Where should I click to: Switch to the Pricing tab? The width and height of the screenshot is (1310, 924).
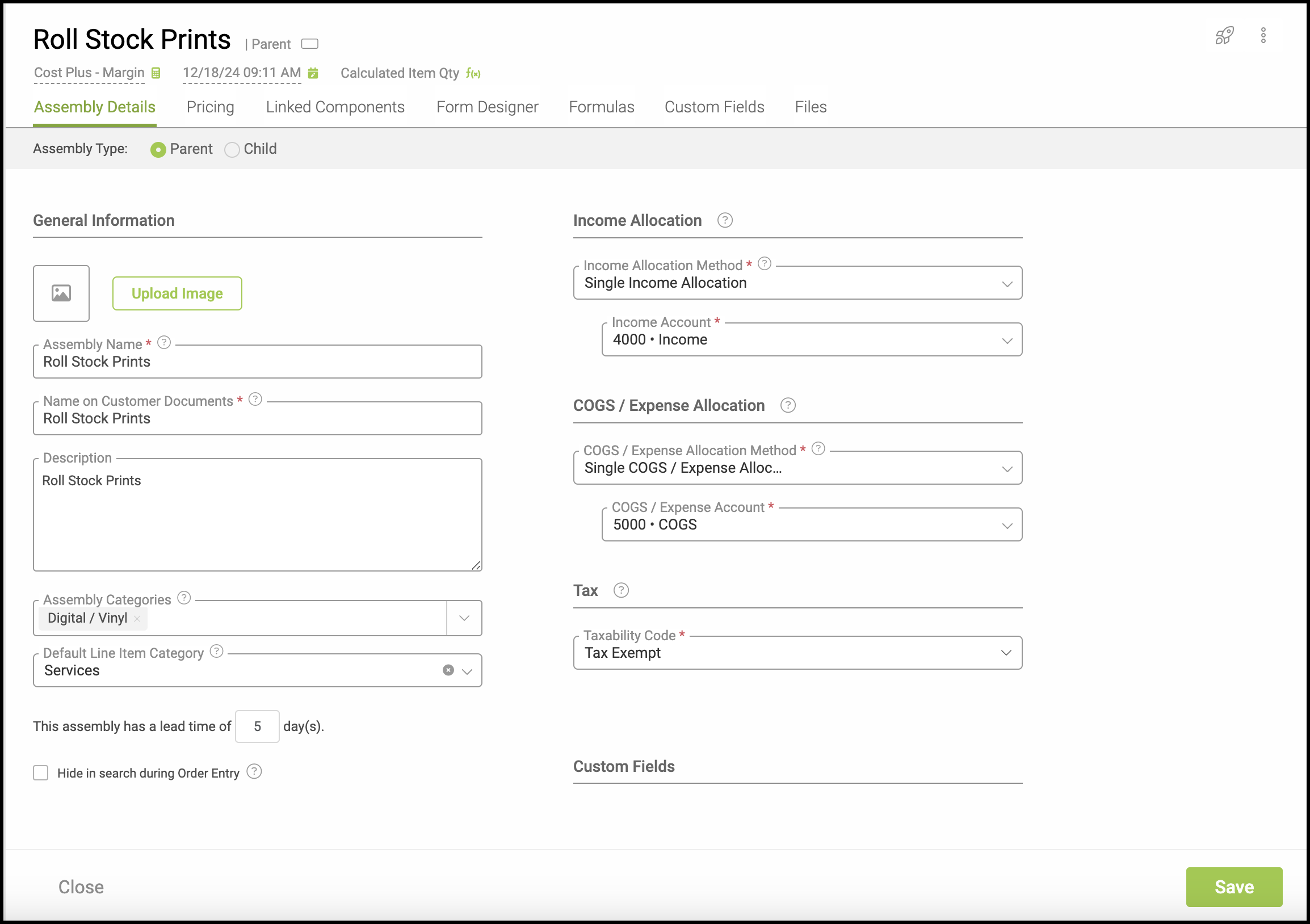click(x=210, y=107)
